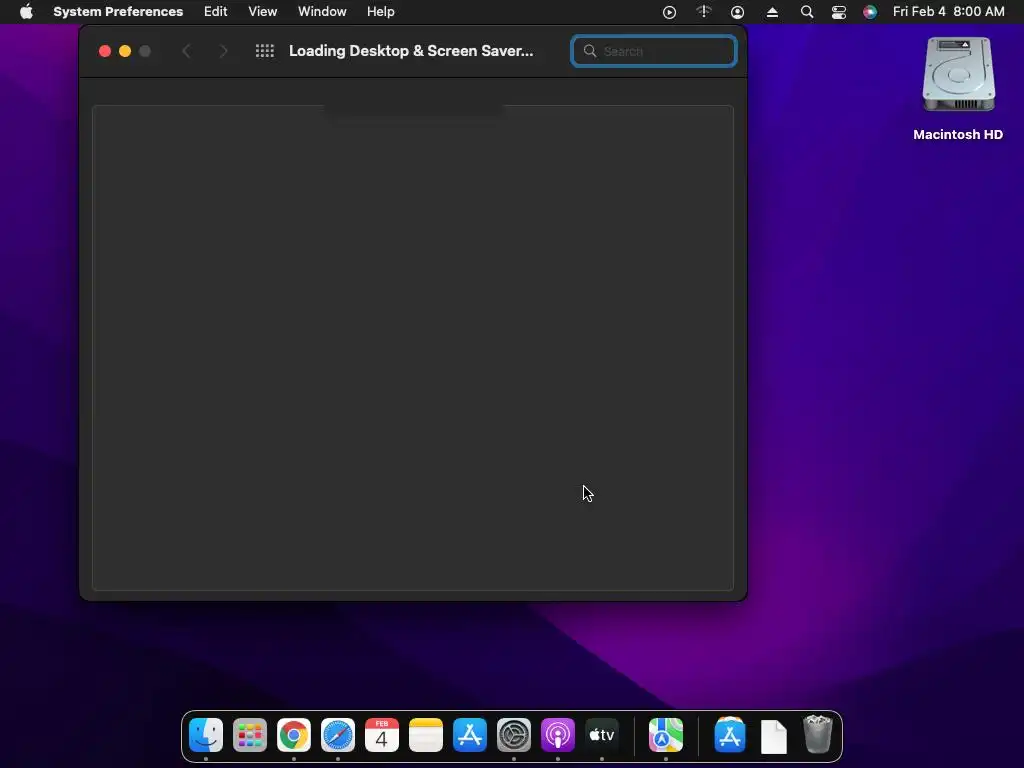Launch Safari from the Dock
This screenshot has height=768, width=1024.
(338, 735)
